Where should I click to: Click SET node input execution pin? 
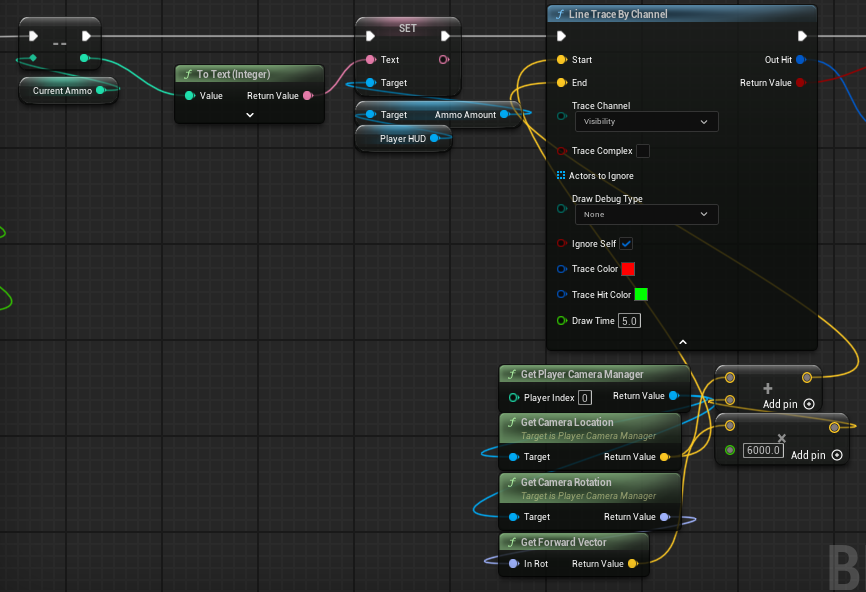[371, 36]
